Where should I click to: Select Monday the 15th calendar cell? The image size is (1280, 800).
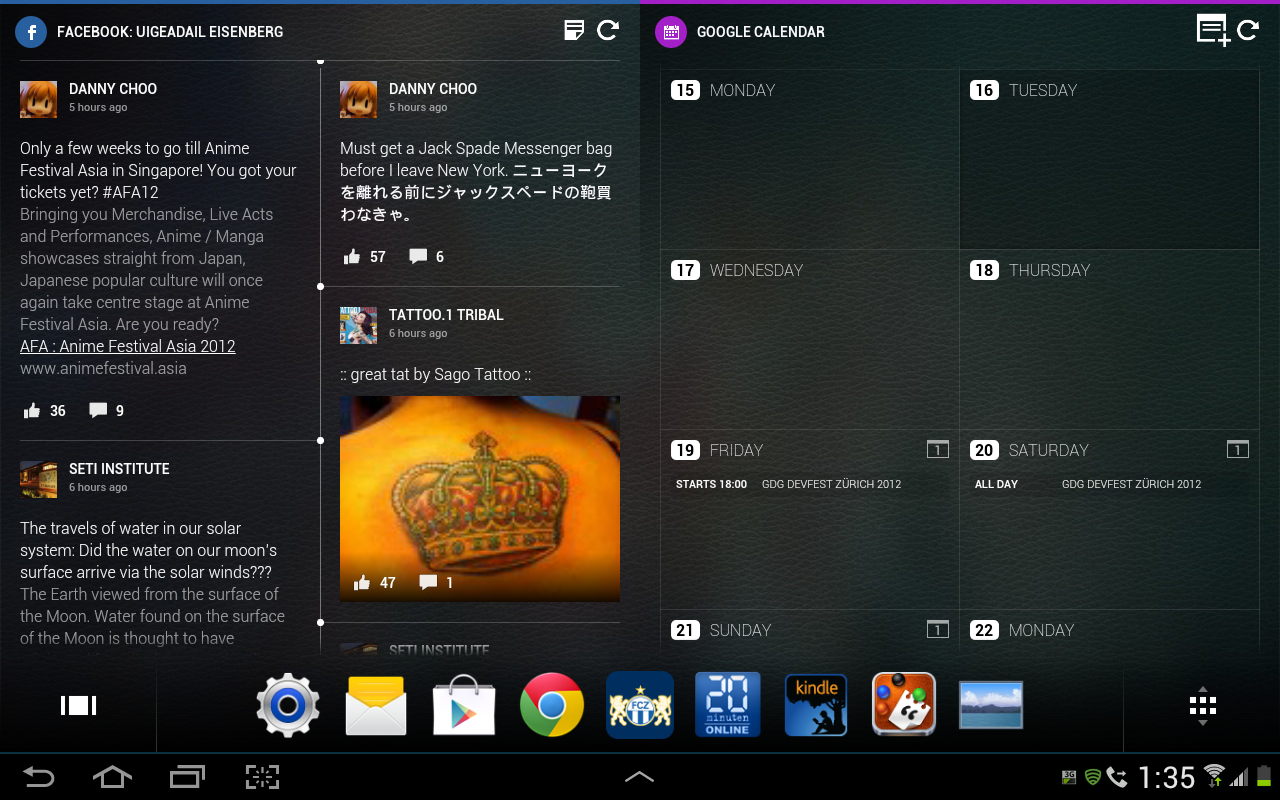(x=810, y=159)
